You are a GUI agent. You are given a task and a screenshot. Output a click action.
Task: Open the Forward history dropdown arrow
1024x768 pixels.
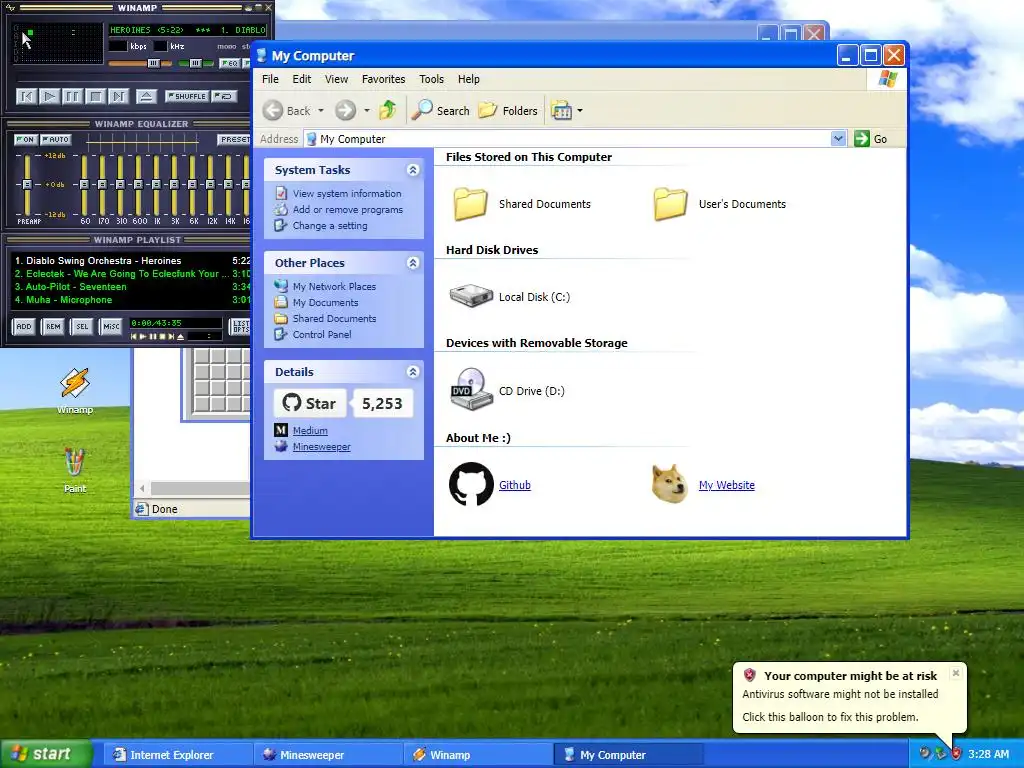coord(366,110)
